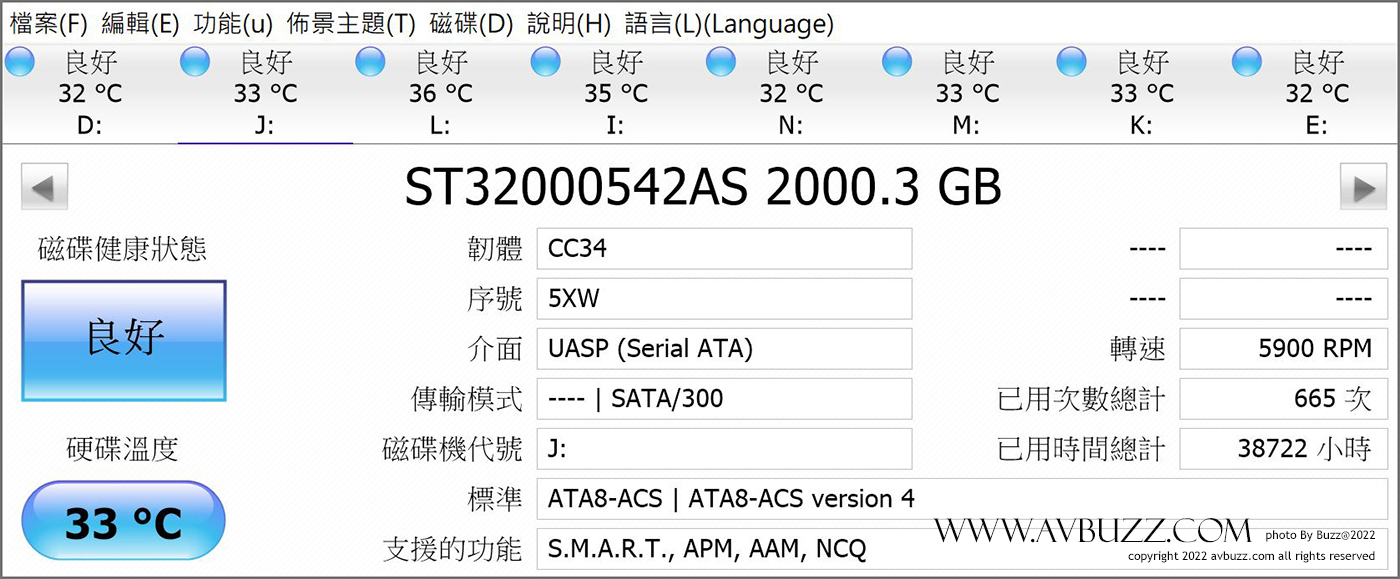
Task: Open the 說明(H) menu
Action: pyautogui.click(x=569, y=23)
